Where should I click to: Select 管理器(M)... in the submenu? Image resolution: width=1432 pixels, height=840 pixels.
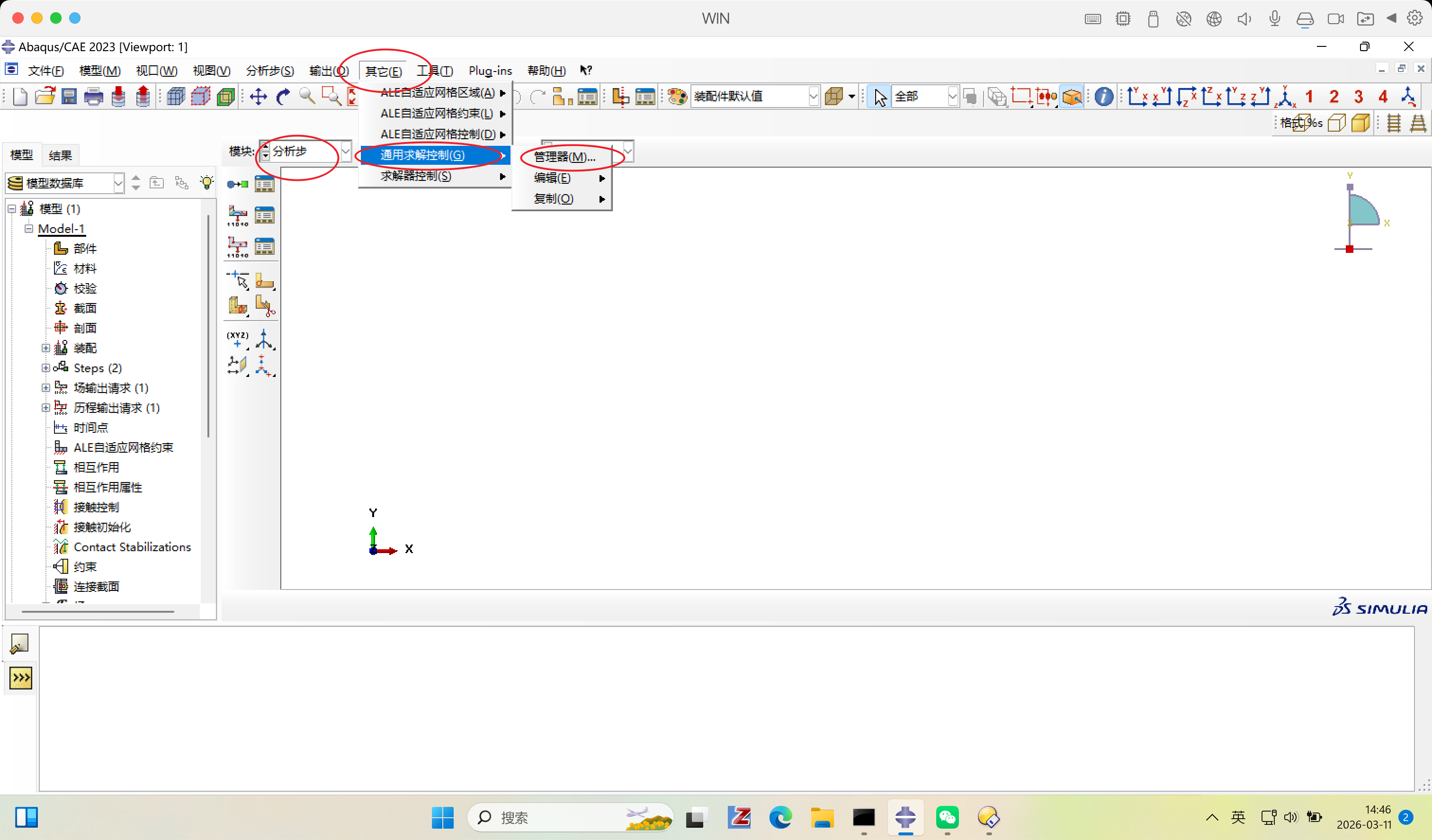[564, 157]
